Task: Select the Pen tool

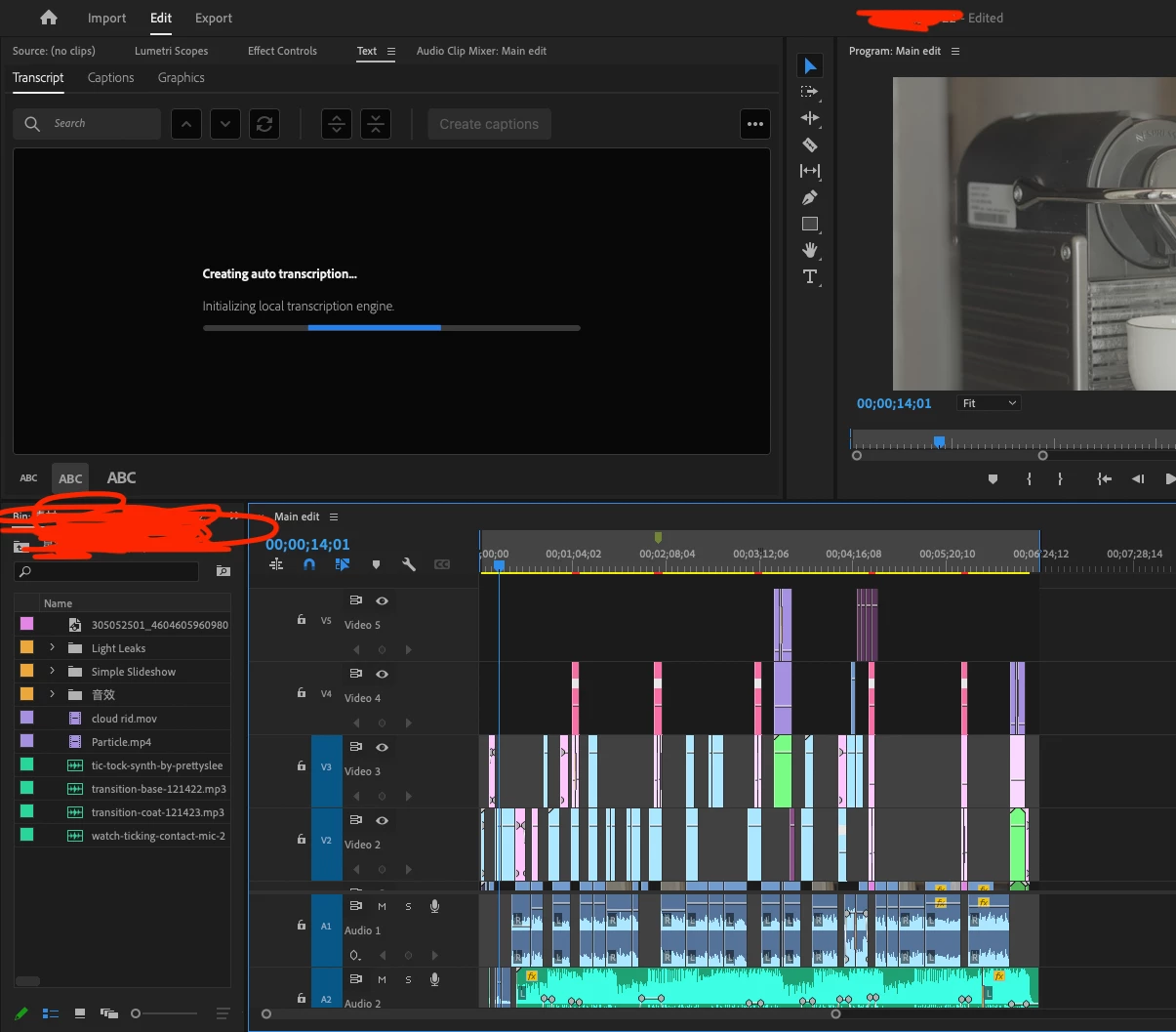Action: tap(810, 197)
